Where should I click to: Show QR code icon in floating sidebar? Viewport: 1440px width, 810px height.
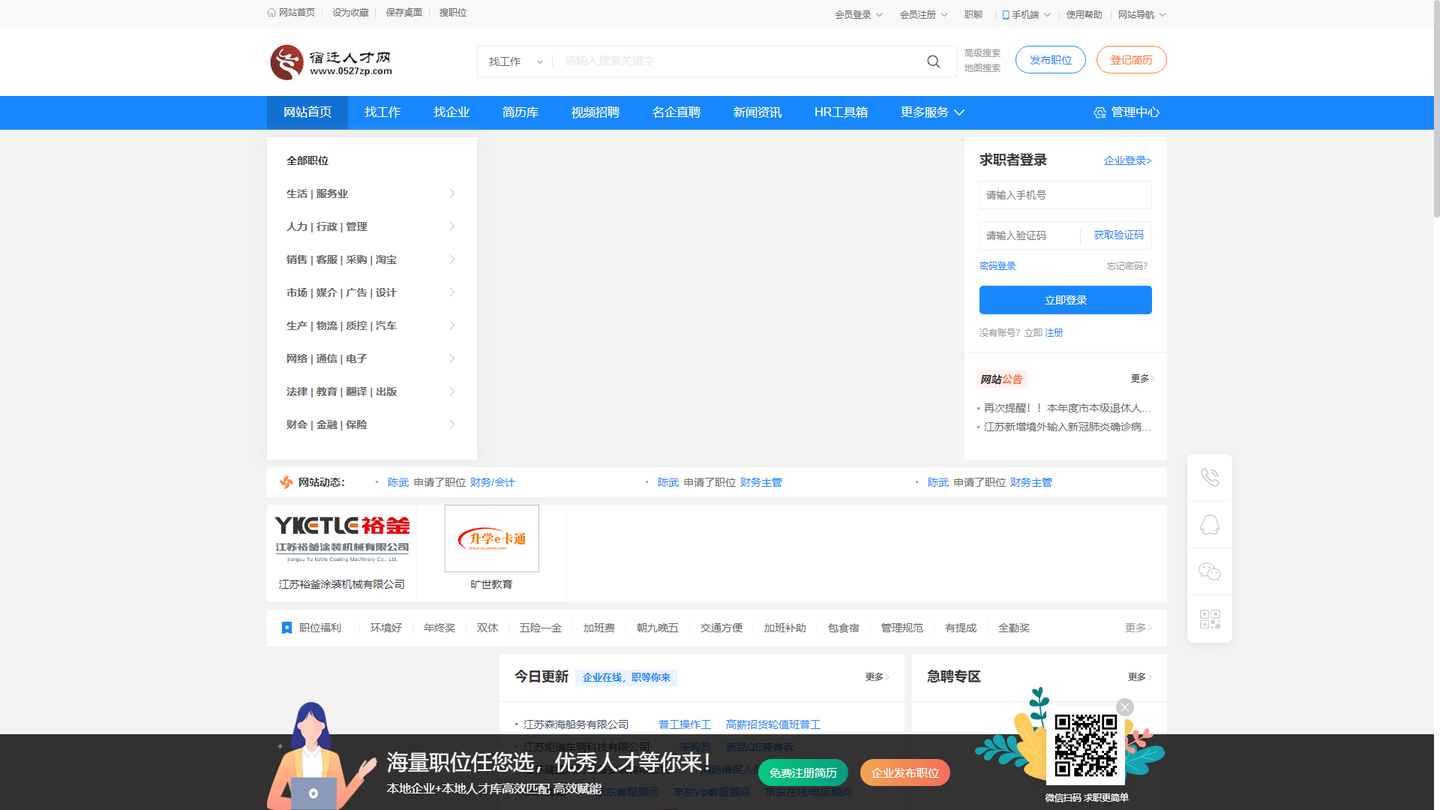click(1209, 619)
